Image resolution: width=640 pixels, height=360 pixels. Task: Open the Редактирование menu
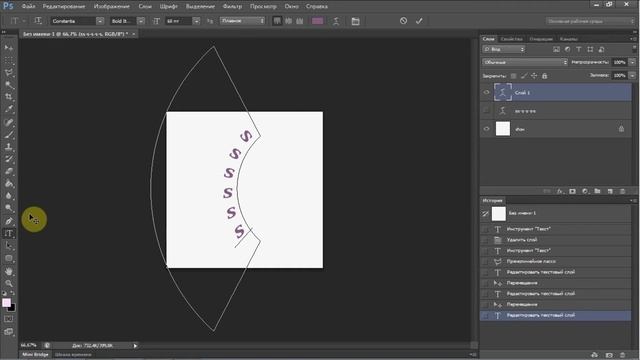pyautogui.click(x=64, y=6)
